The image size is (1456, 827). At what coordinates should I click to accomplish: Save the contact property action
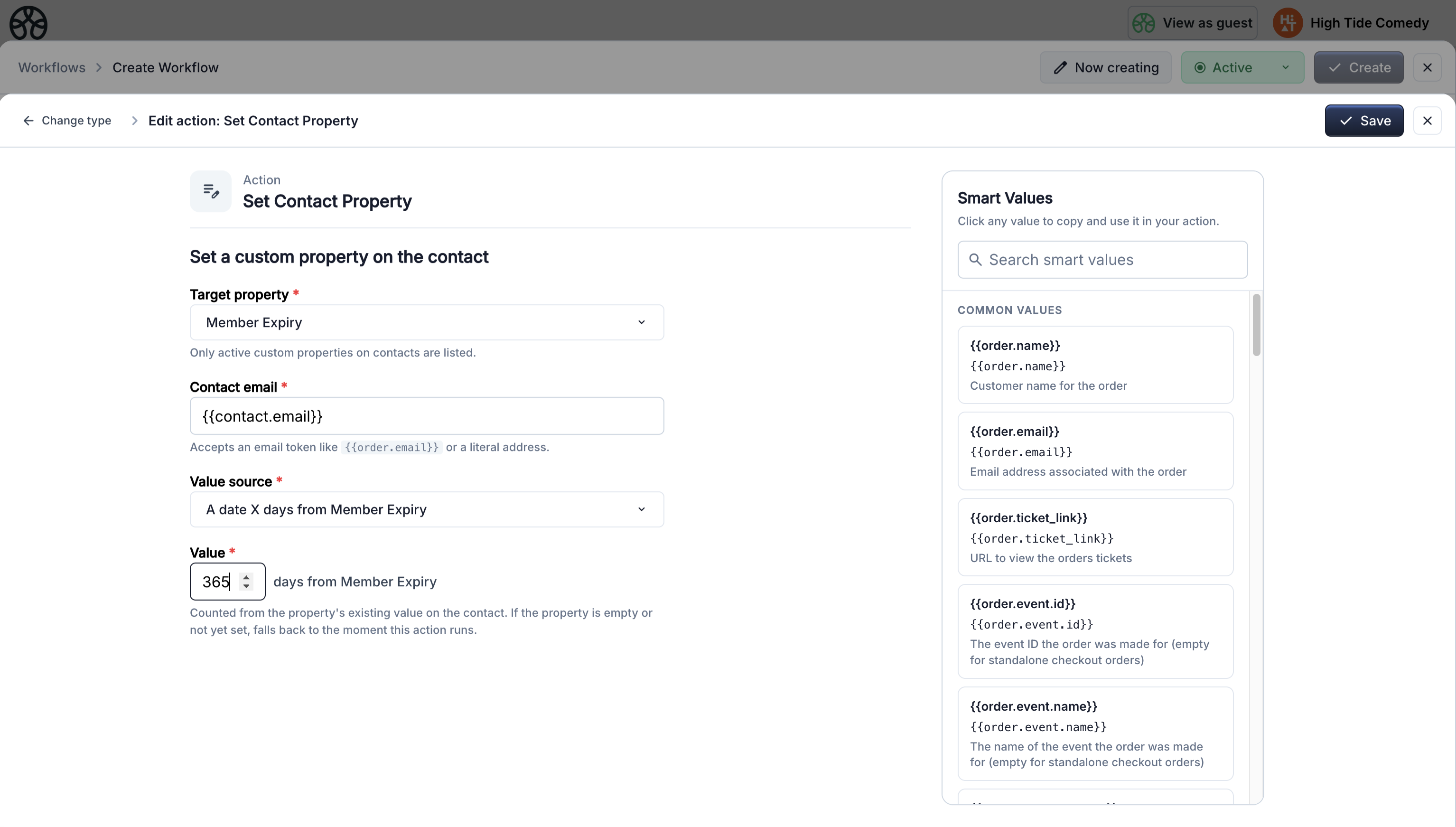point(1363,121)
